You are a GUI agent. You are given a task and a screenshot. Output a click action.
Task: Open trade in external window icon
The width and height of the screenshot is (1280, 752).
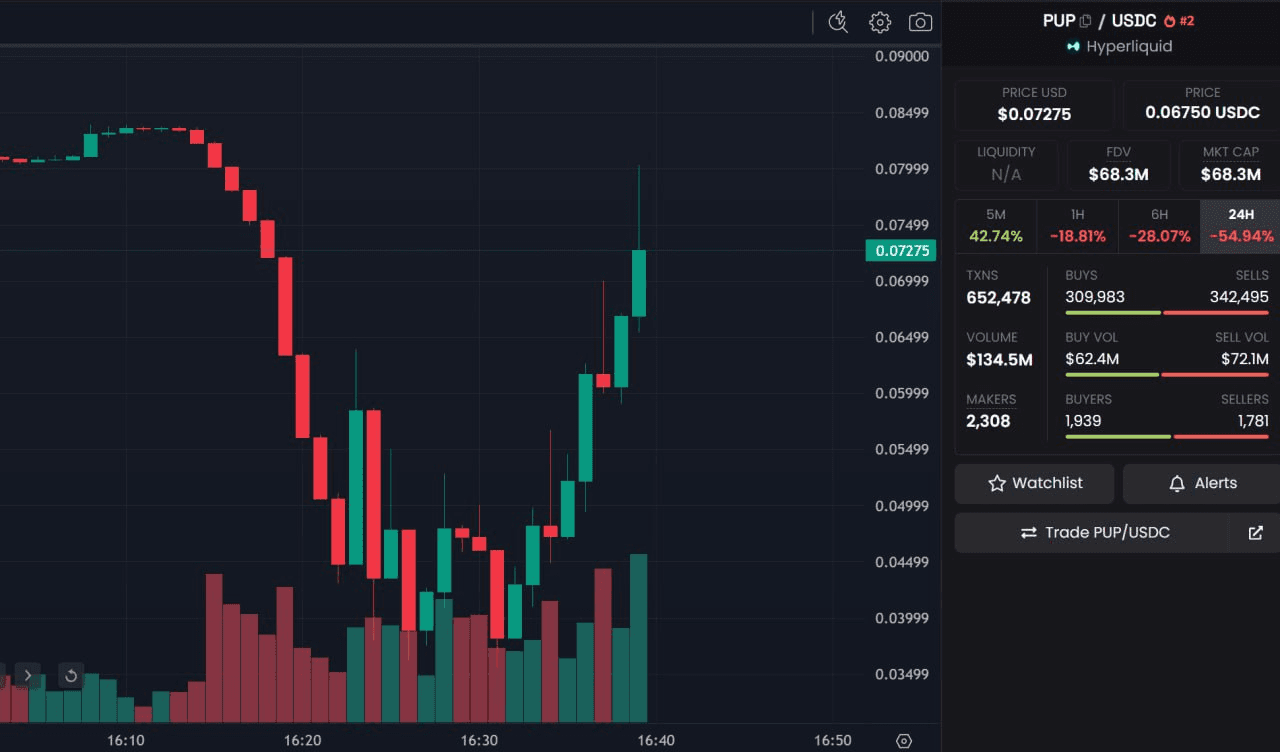click(x=1256, y=533)
